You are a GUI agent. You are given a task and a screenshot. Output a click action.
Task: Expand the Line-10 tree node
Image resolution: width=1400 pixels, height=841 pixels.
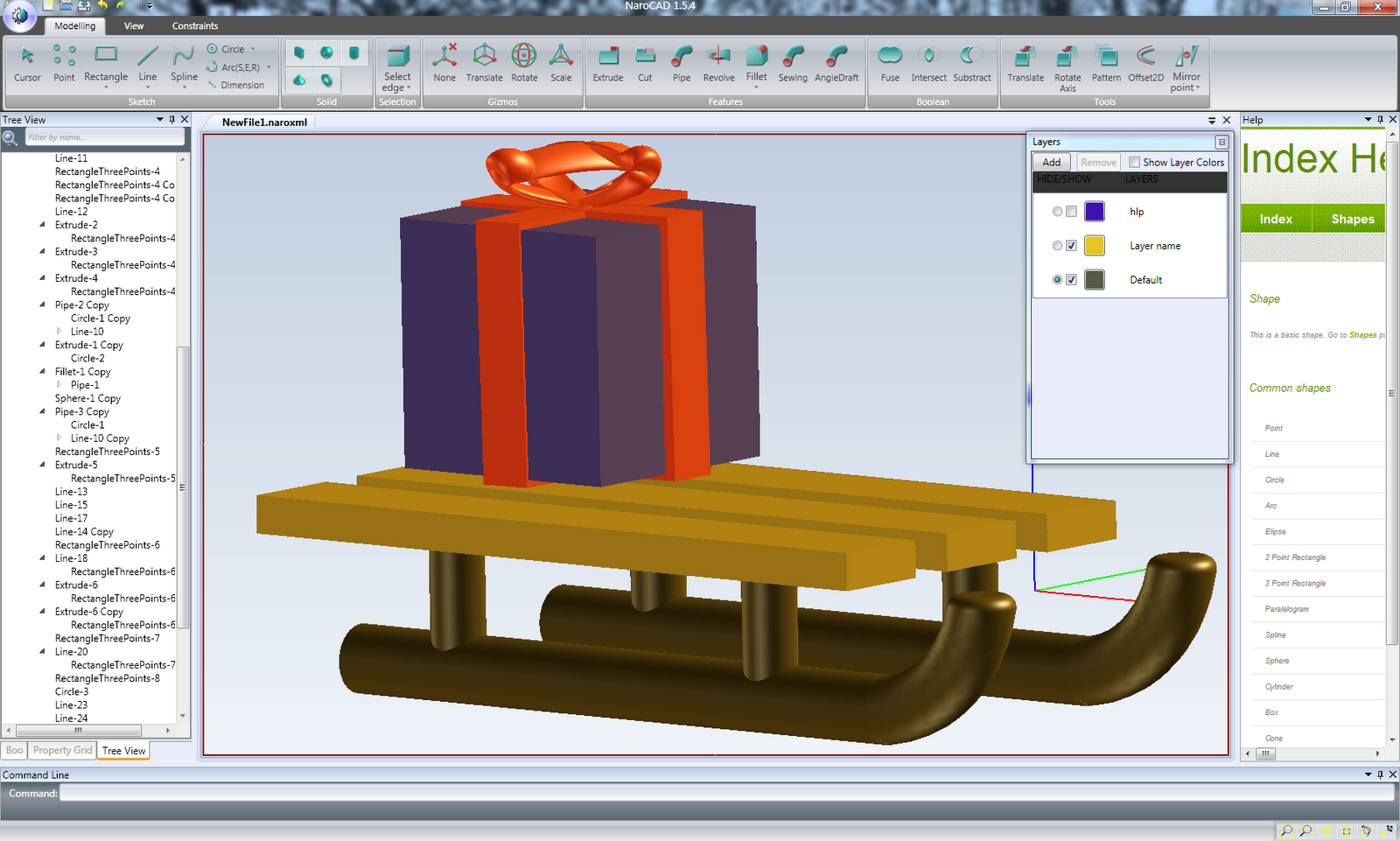point(59,332)
